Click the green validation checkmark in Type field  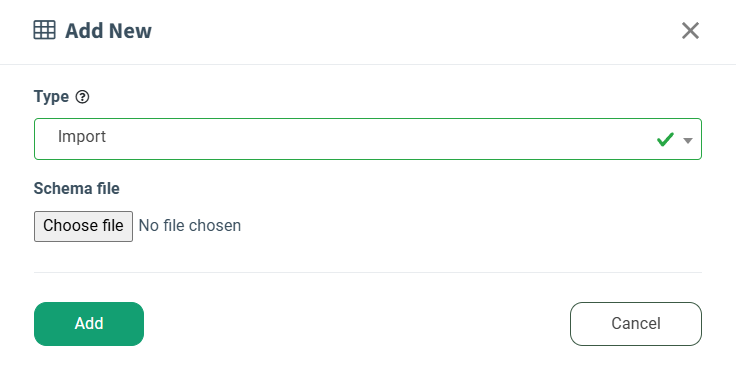(665, 139)
